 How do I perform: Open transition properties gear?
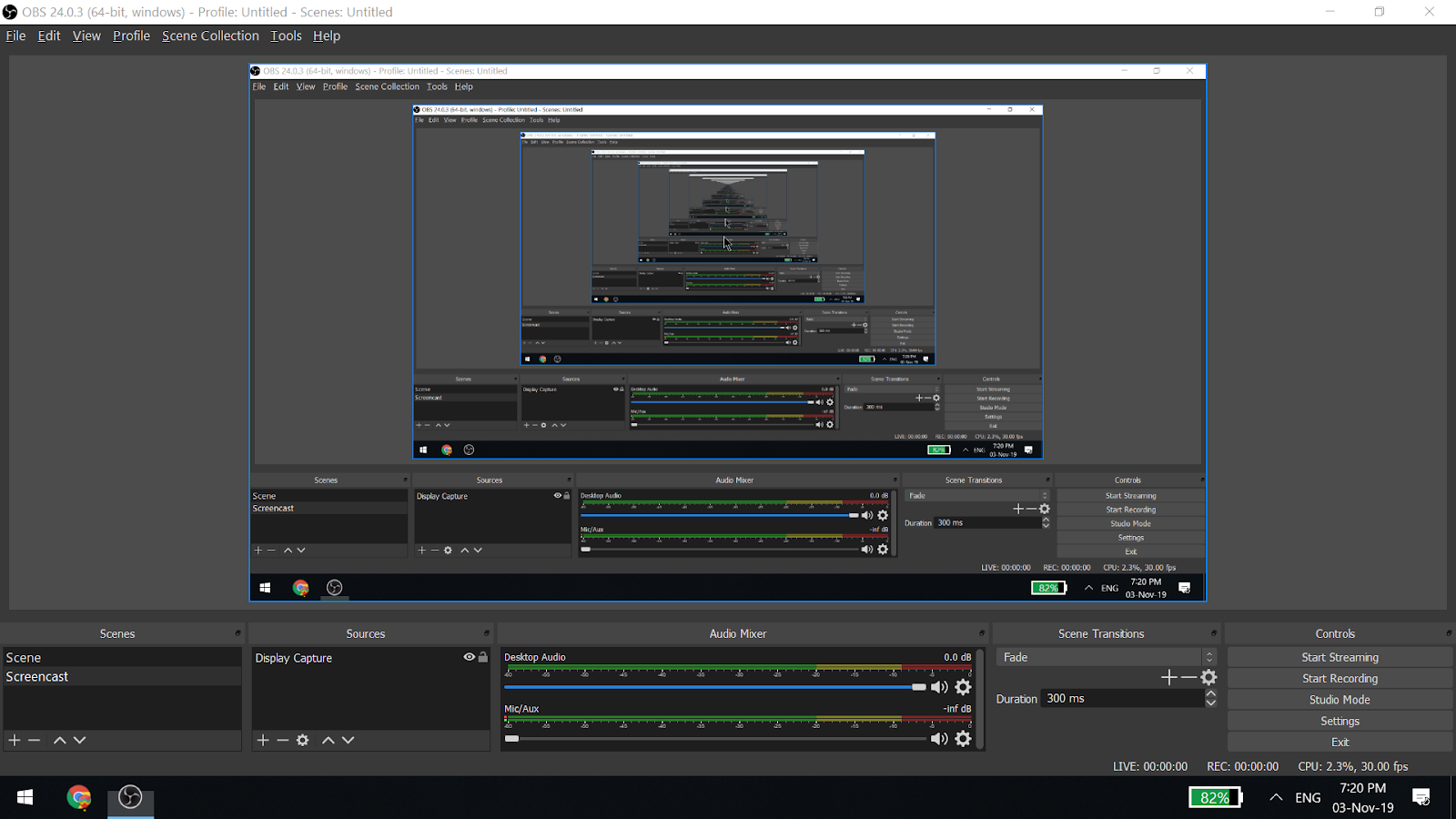1208,677
